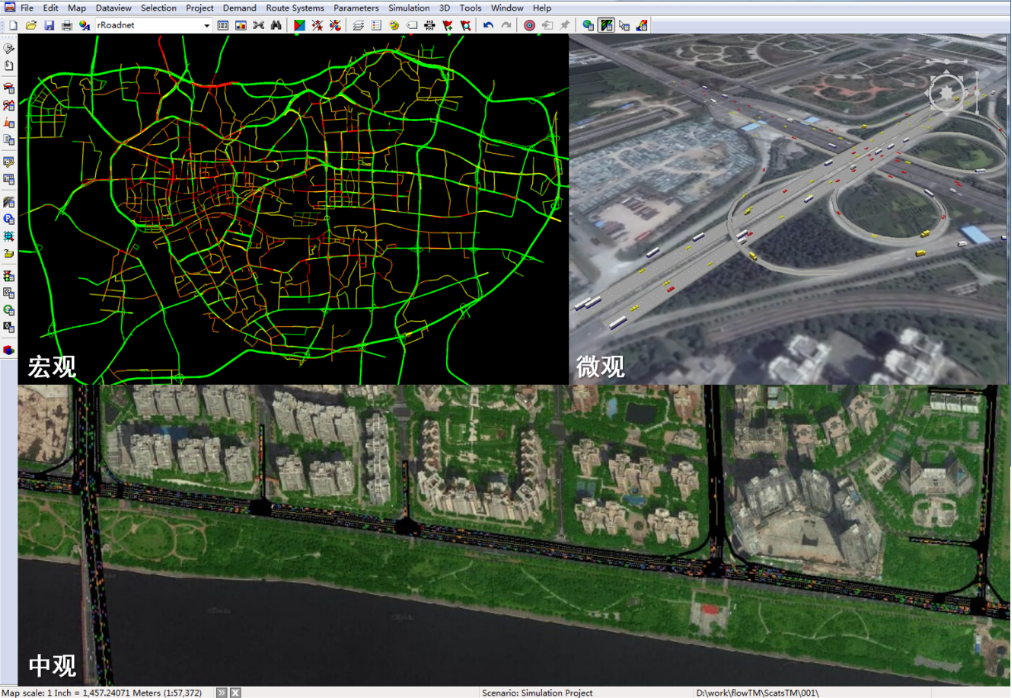The image size is (1012, 698).
Task: Click the red 3D cube icon
Action: click(x=9, y=350)
